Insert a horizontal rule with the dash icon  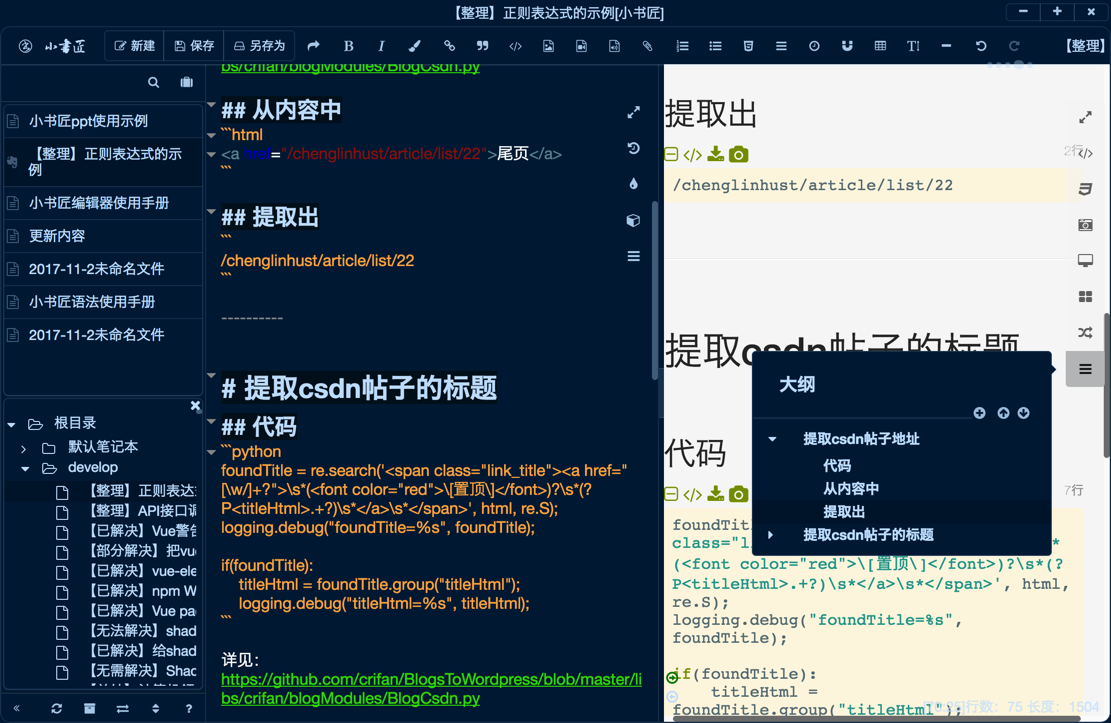coord(946,45)
